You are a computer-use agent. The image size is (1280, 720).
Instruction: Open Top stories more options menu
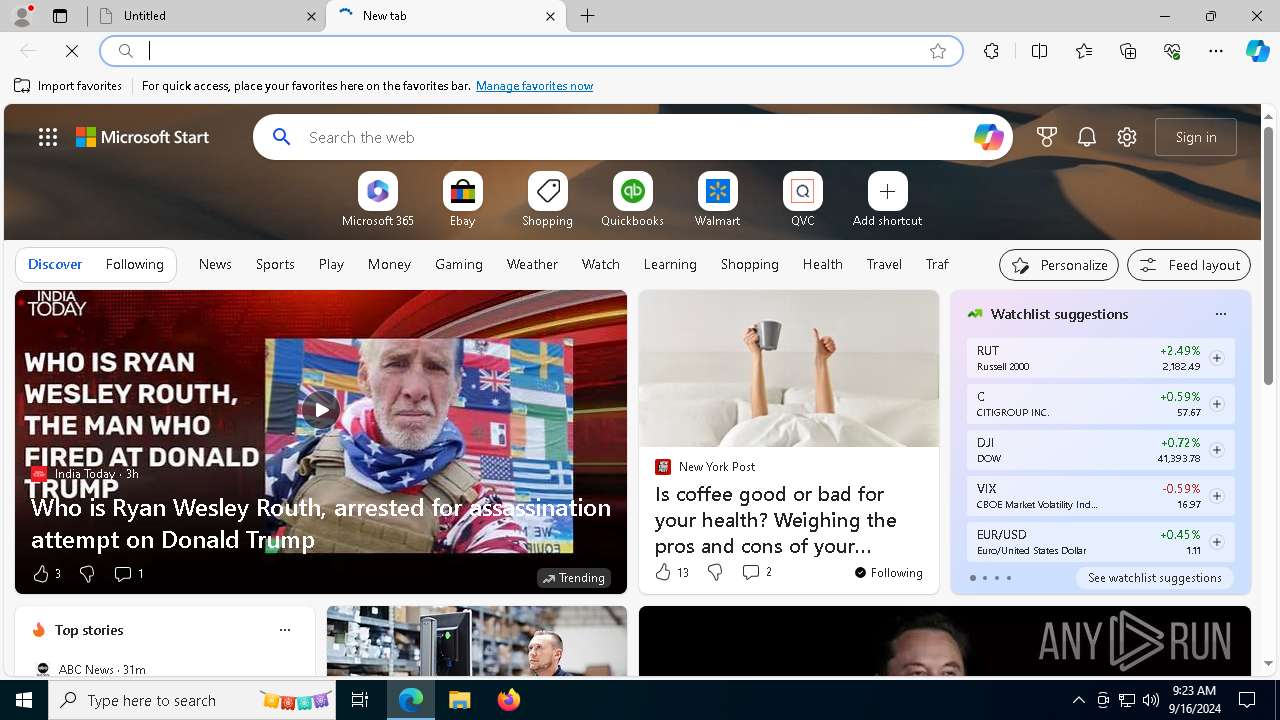click(x=285, y=630)
